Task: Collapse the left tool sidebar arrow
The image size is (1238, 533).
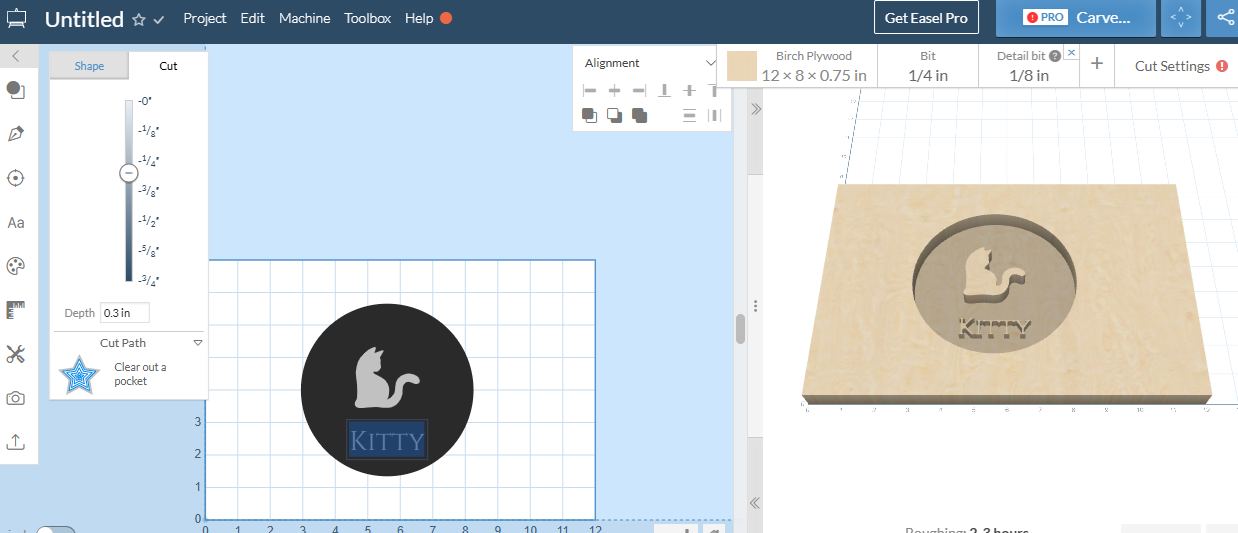Action: tap(16, 57)
